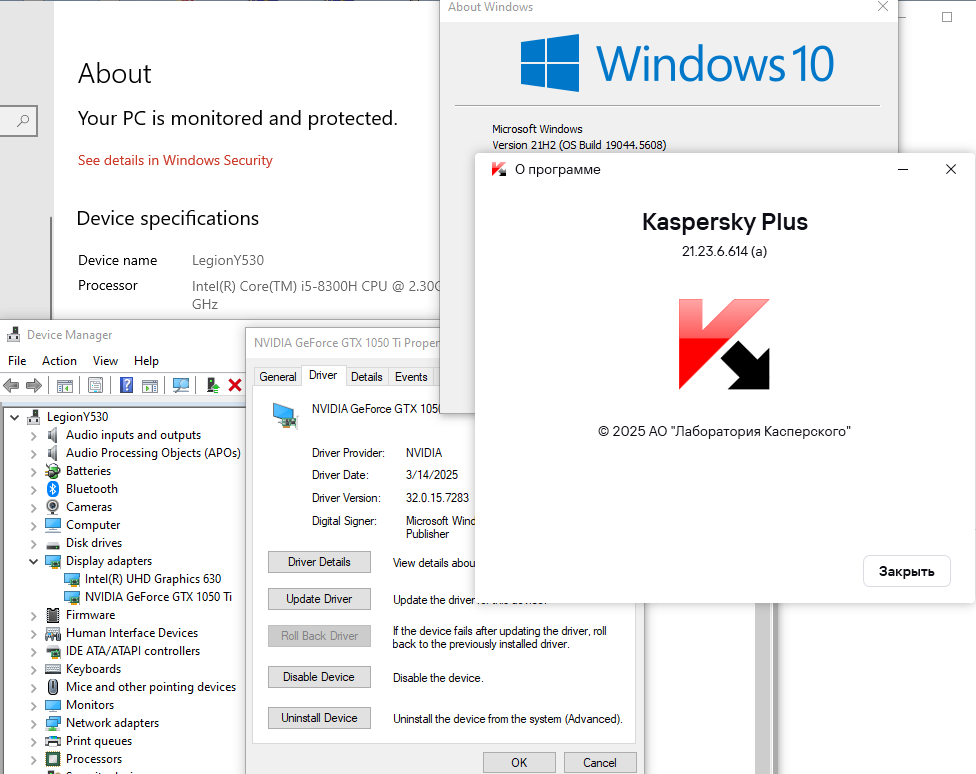This screenshot has width=976, height=774.
Task: Select Intel(R) UHD Graphics 630 device
Action: click(152, 579)
